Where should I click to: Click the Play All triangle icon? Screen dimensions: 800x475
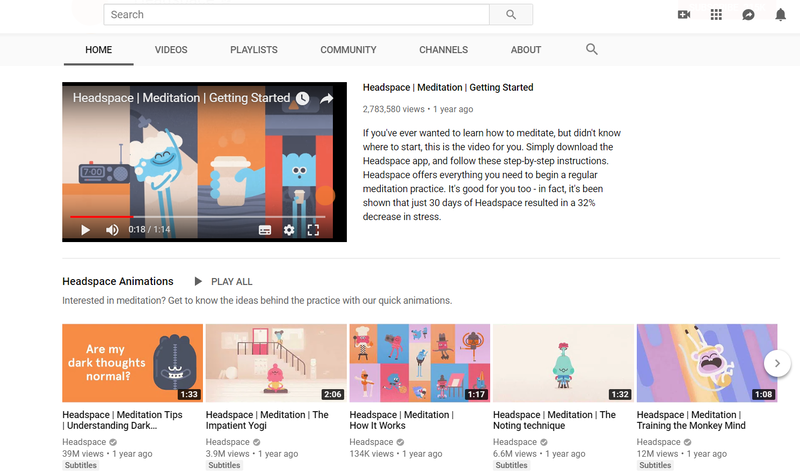(x=198, y=281)
